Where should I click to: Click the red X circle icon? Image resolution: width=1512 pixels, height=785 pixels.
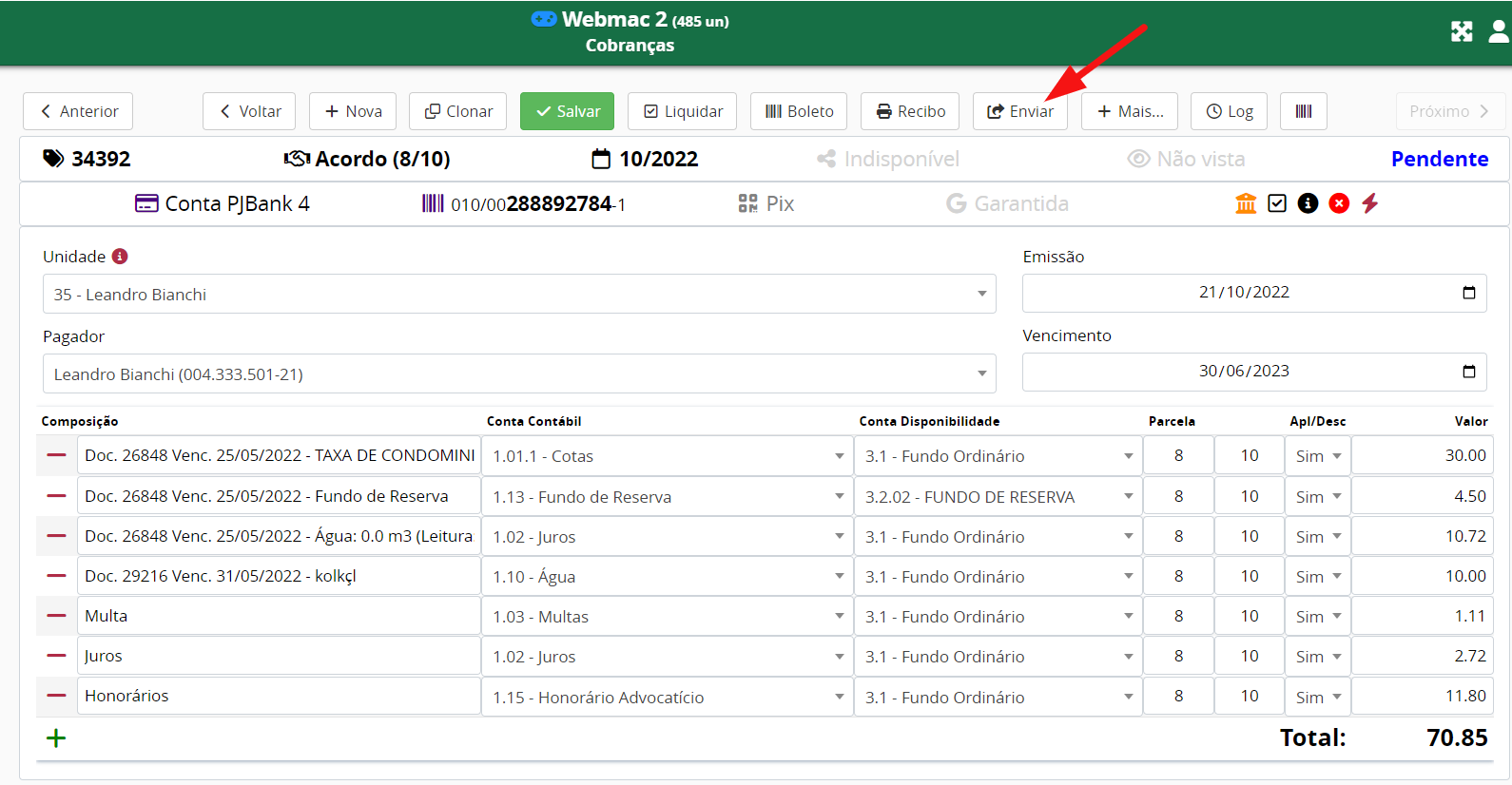[1339, 203]
